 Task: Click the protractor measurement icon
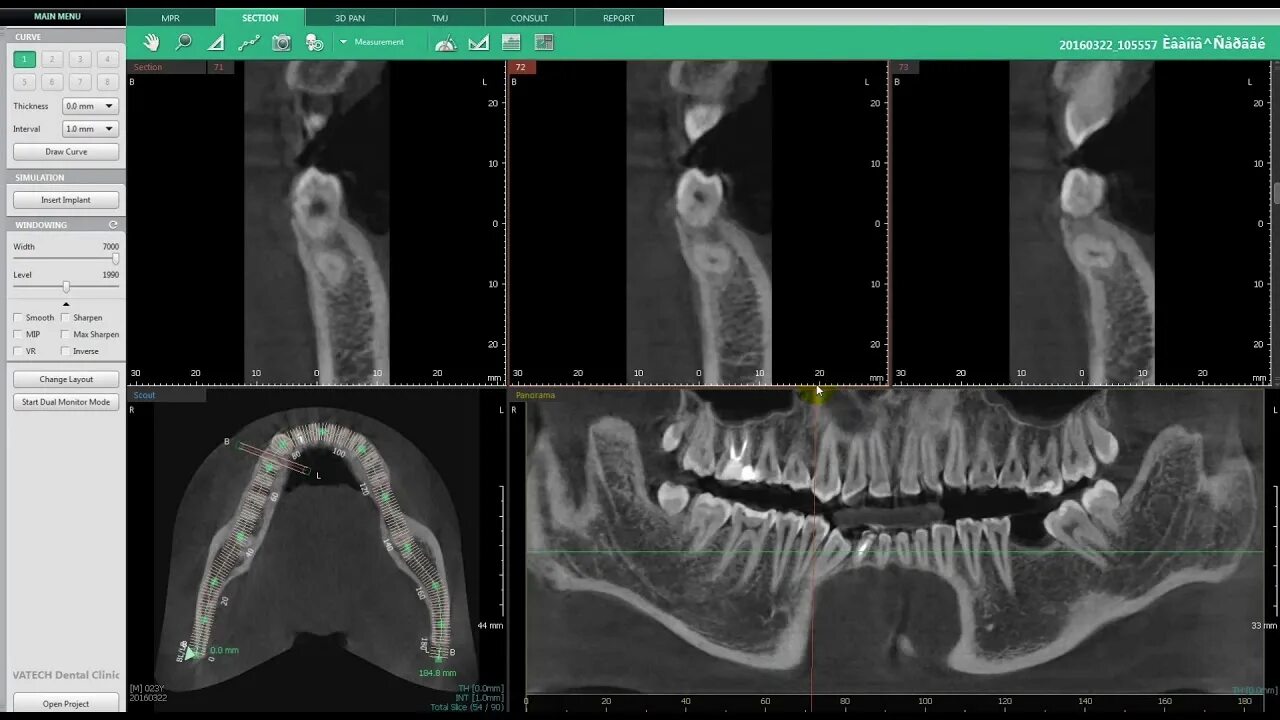pyautogui.click(x=446, y=42)
